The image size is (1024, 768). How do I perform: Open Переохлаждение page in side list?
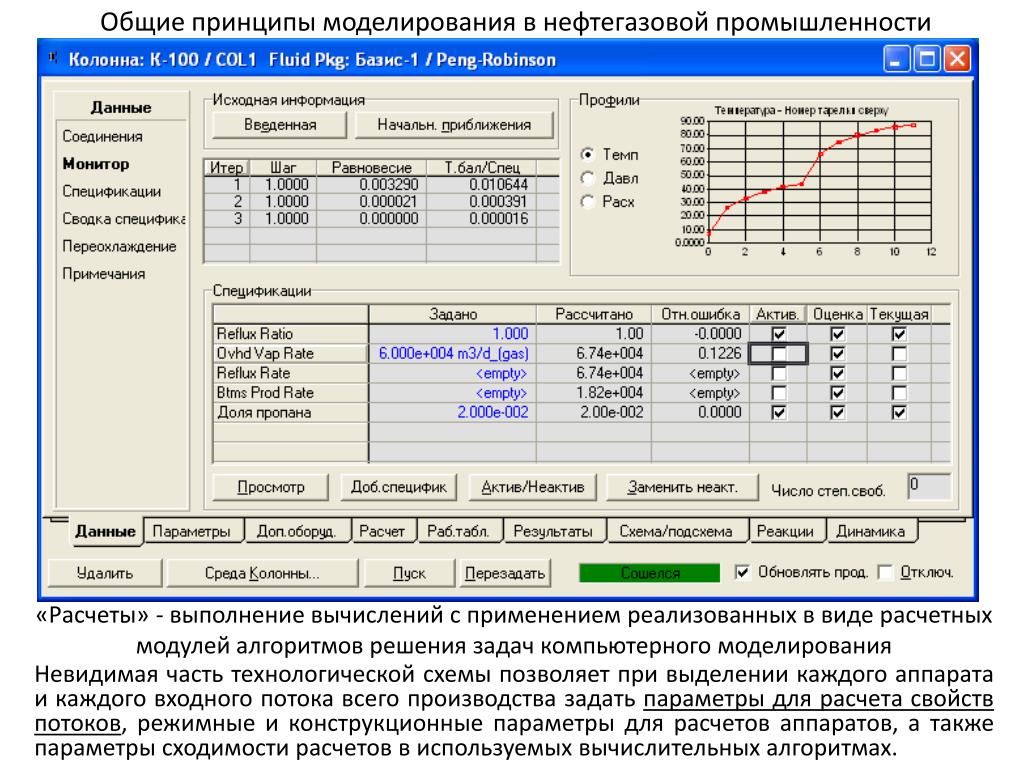coord(120,246)
